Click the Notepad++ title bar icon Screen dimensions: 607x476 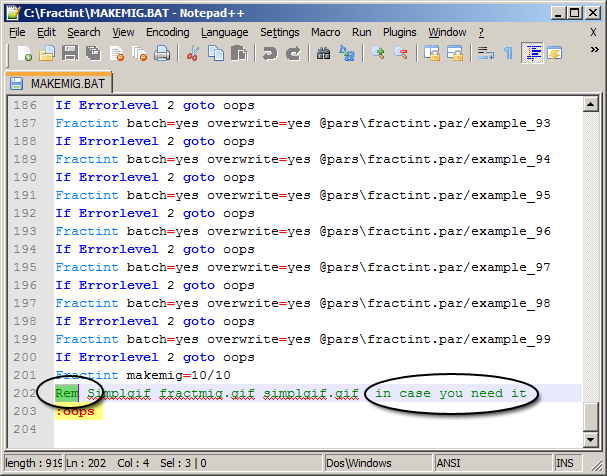13,13
